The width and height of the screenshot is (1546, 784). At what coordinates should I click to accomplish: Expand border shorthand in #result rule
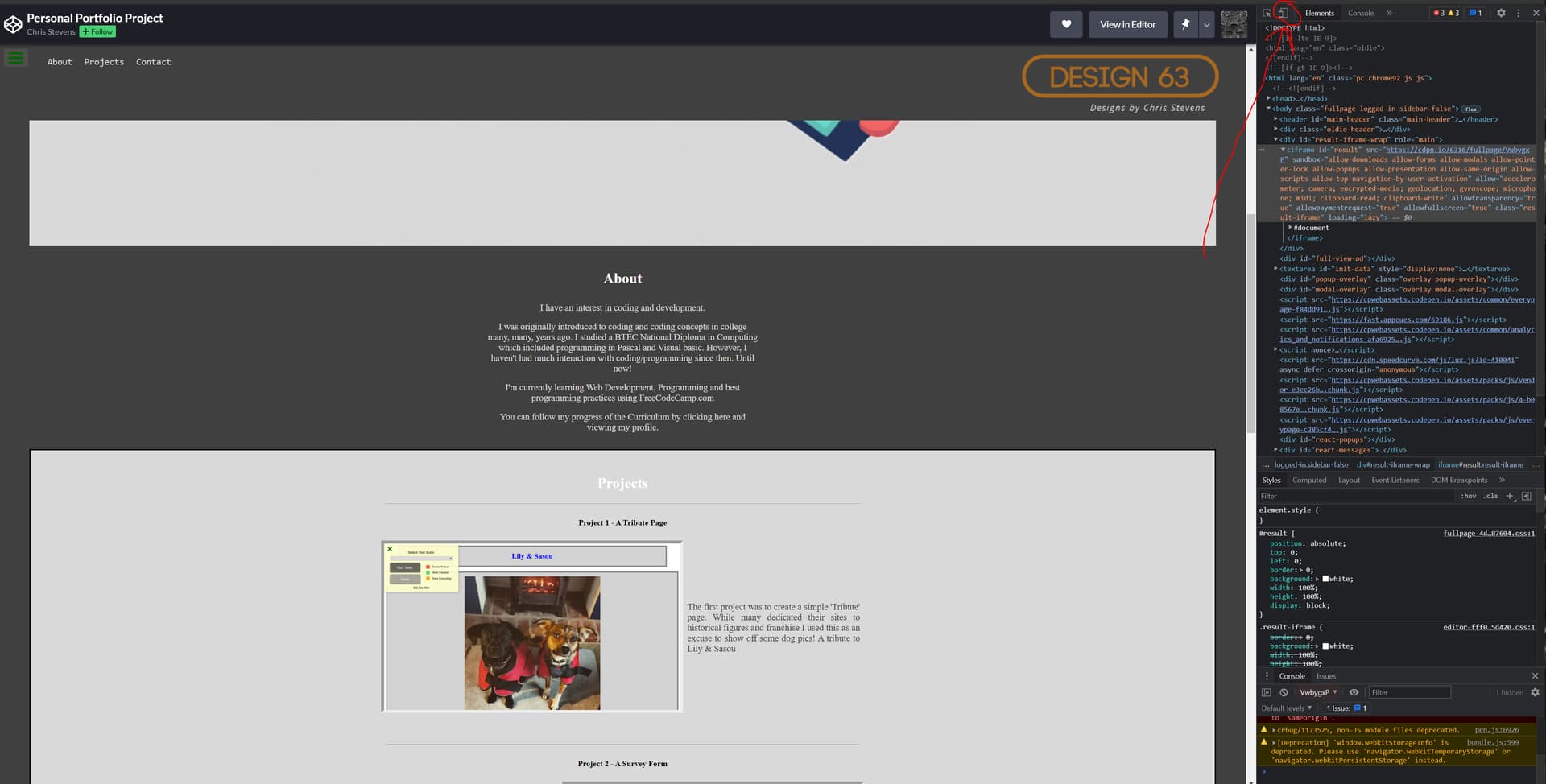coord(1301,570)
